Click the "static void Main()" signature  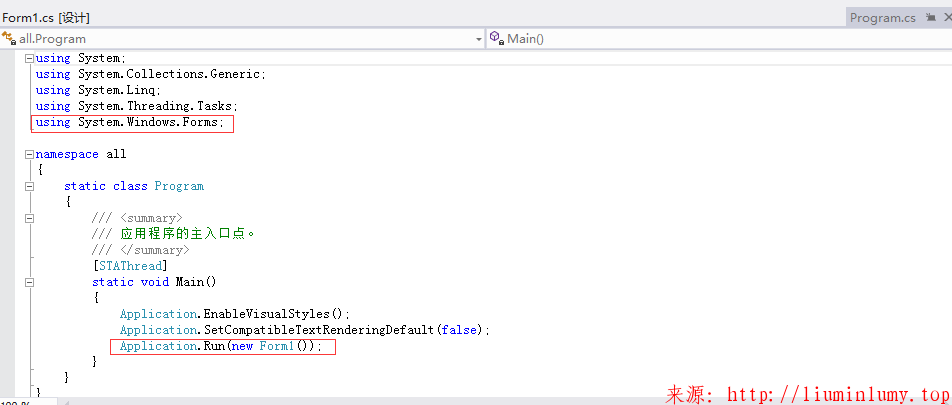coord(154,282)
